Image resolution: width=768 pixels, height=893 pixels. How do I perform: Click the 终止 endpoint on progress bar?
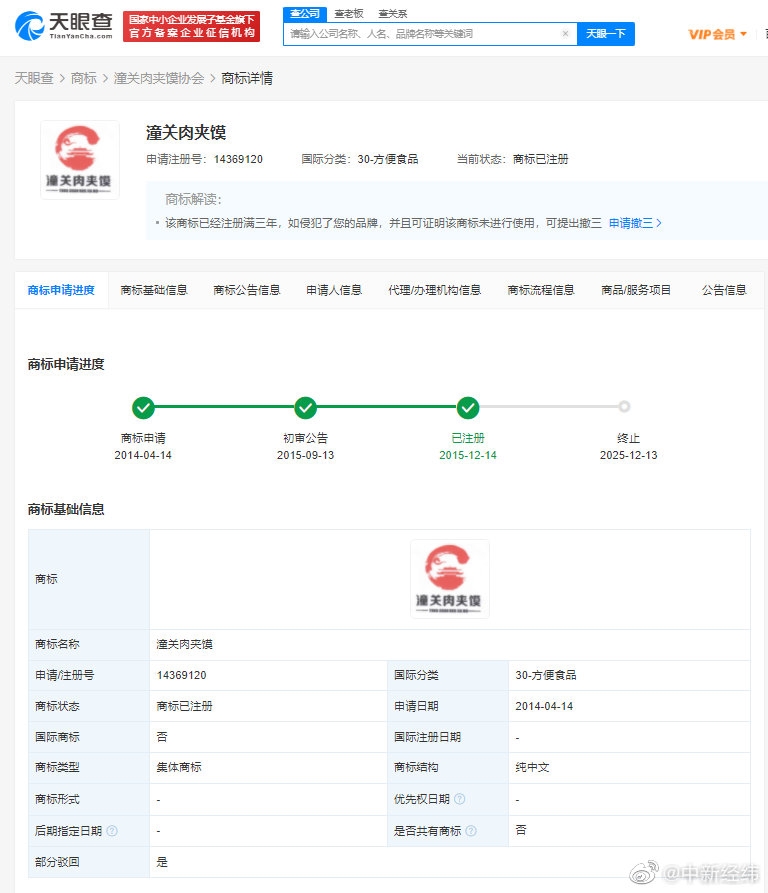[624, 407]
